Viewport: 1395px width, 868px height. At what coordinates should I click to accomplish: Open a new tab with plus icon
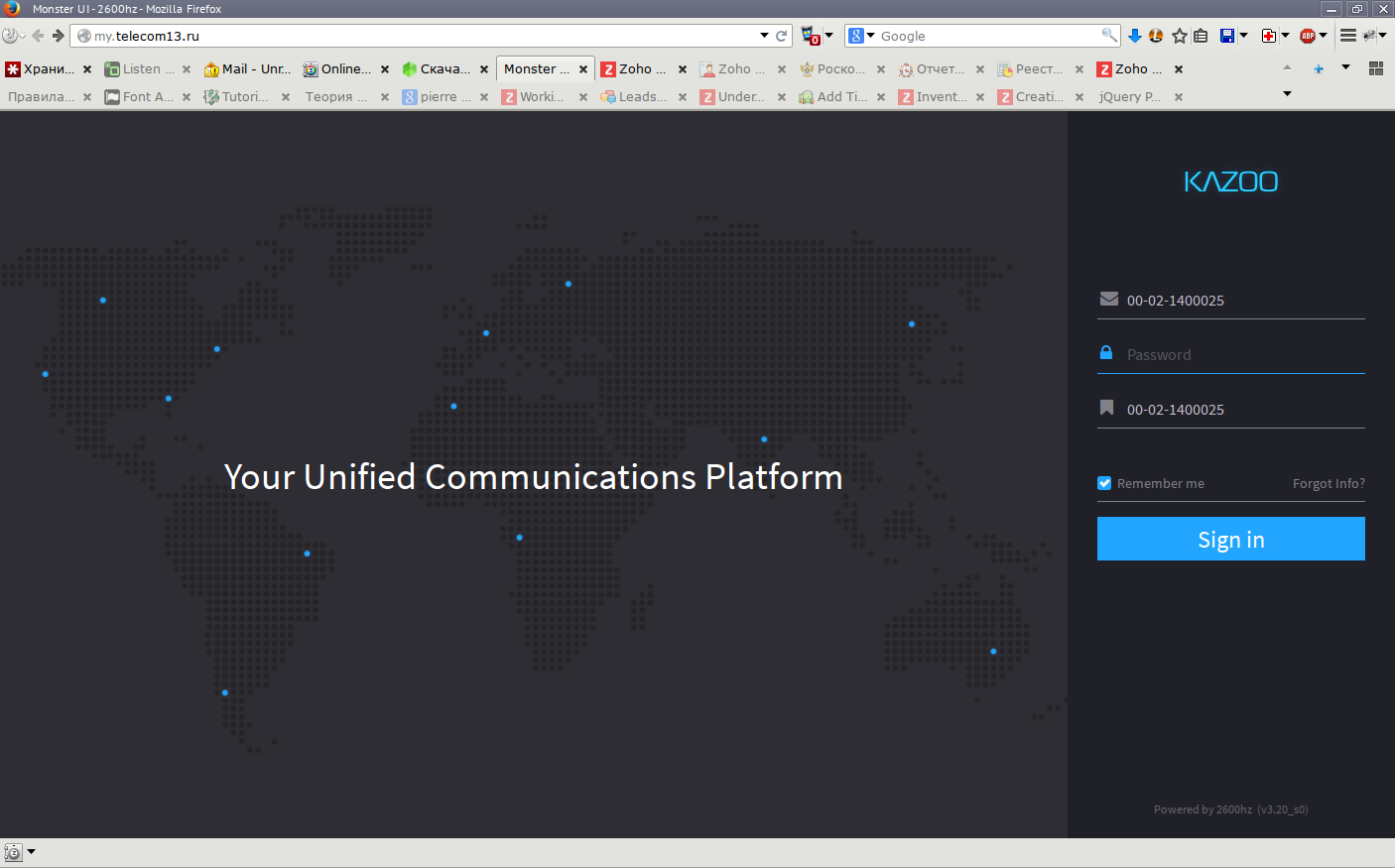pos(1319,68)
